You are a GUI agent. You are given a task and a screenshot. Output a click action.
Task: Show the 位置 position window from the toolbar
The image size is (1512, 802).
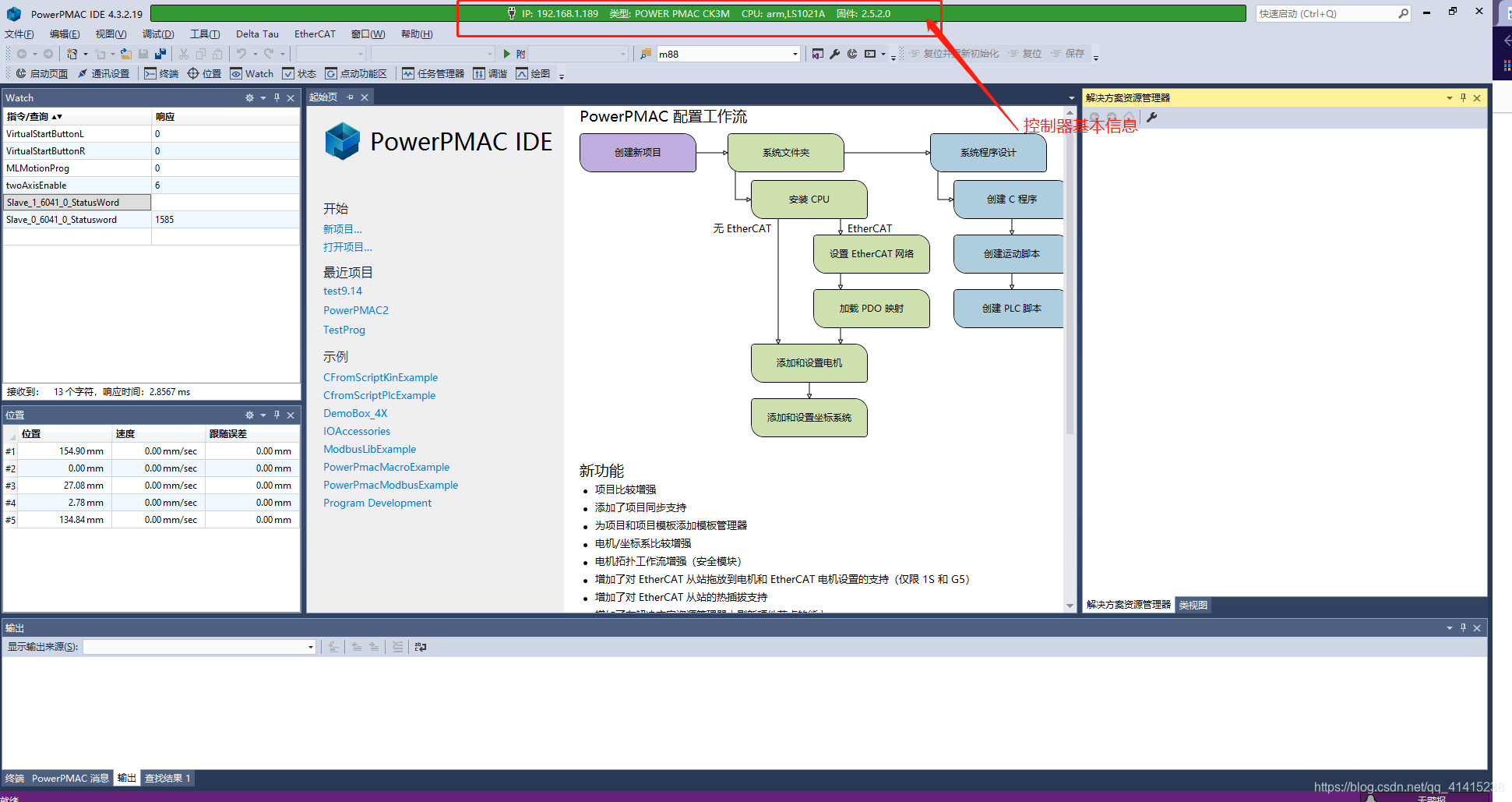click(204, 73)
